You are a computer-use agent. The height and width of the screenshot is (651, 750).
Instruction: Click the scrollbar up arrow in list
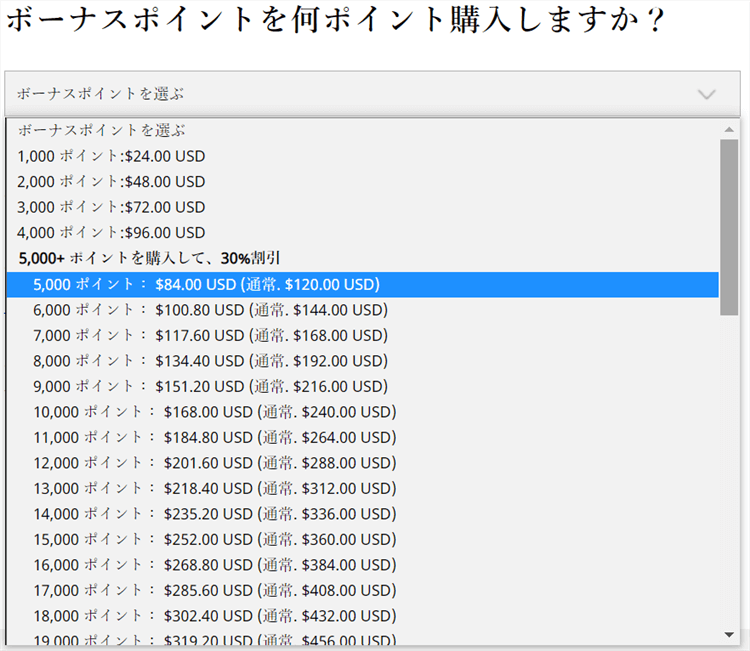729,129
